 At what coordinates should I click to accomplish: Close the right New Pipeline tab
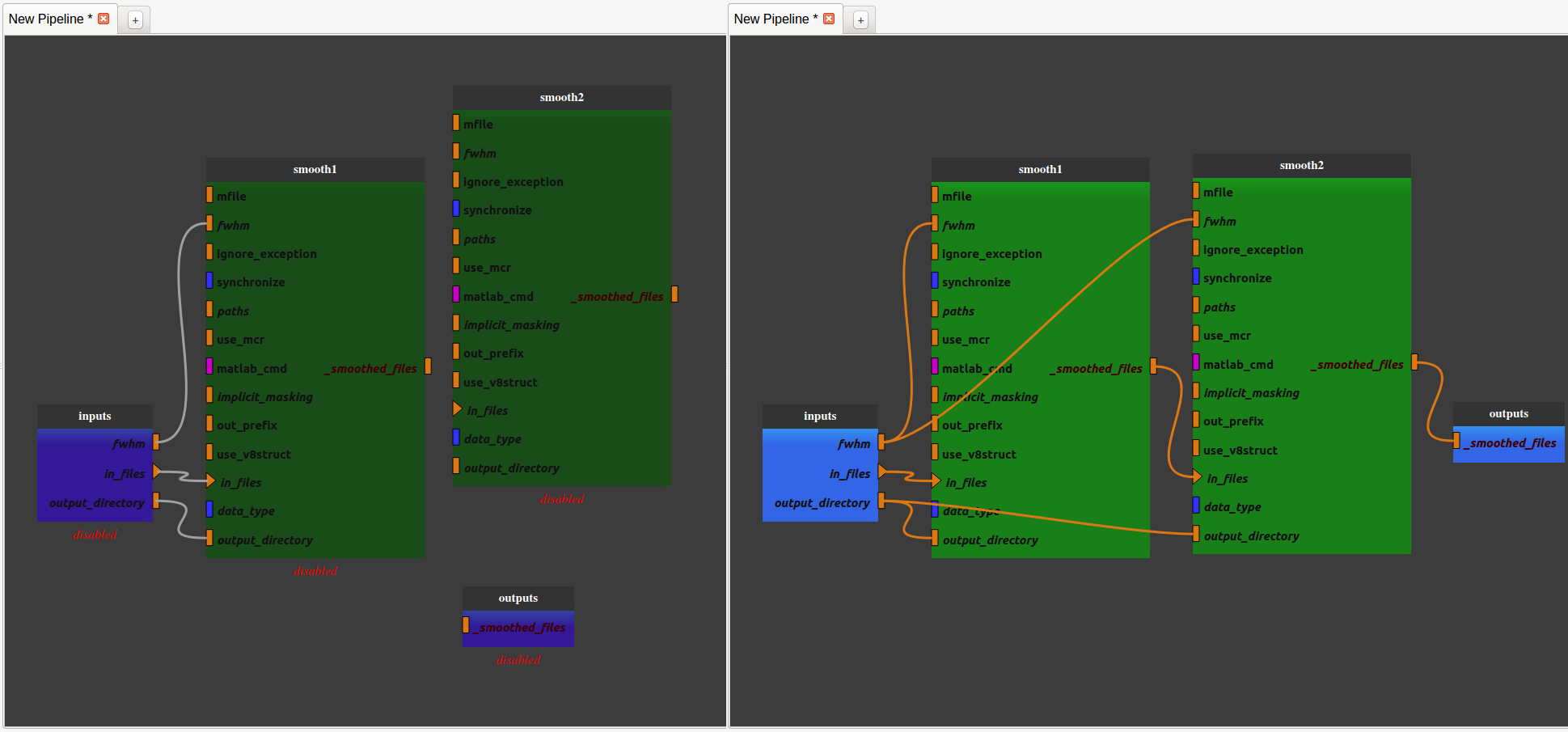pos(829,19)
